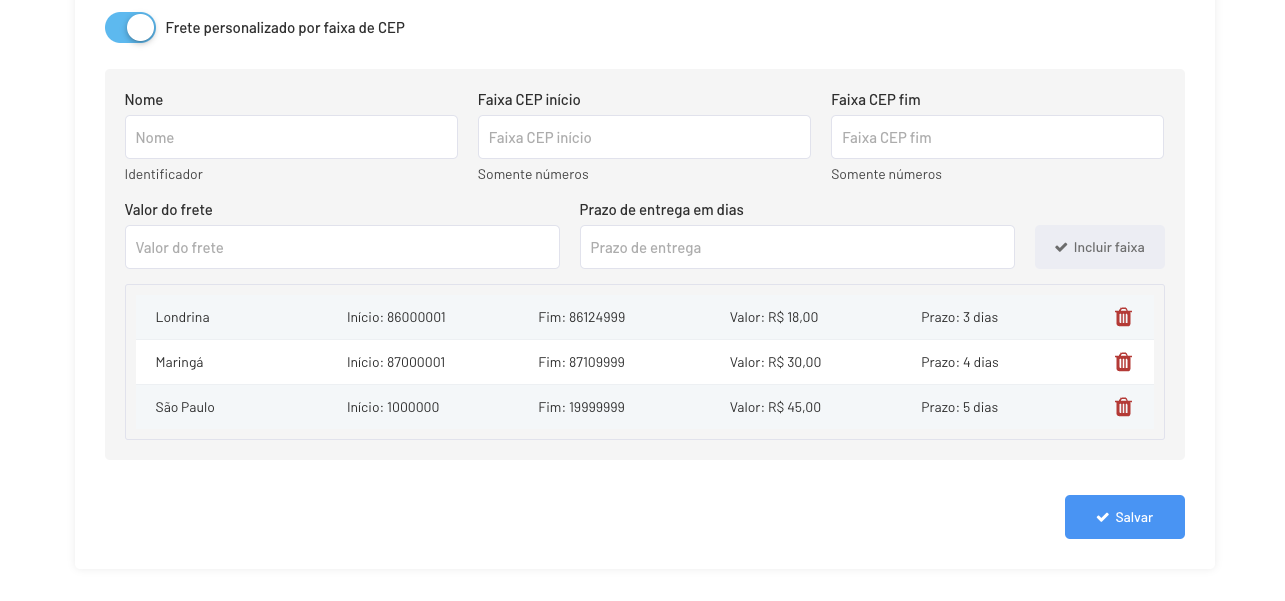Click Maringá's Valor R$ 30,00 text

(775, 362)
